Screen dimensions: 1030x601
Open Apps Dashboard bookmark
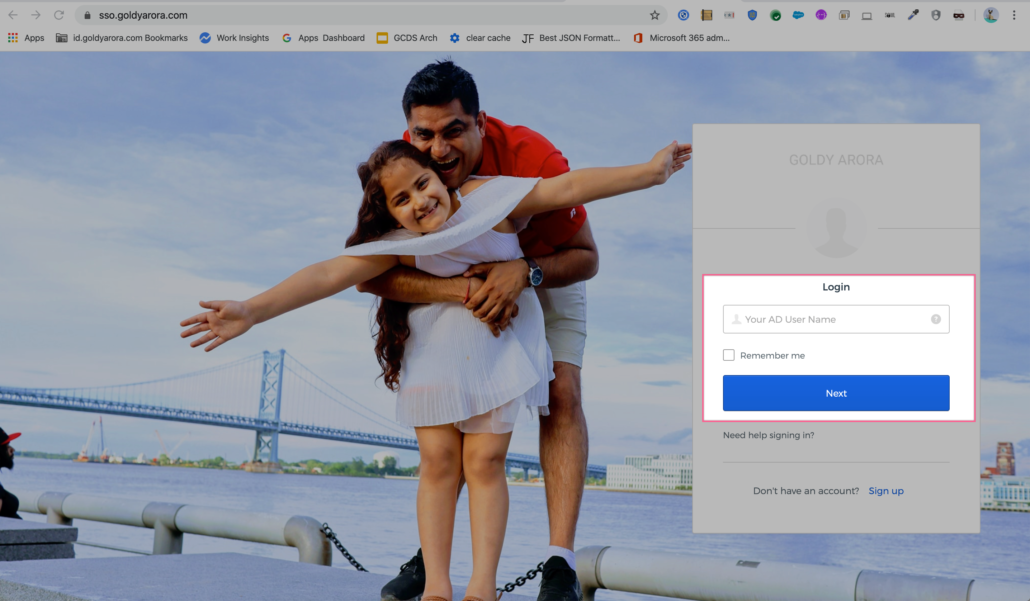(323, 38)
